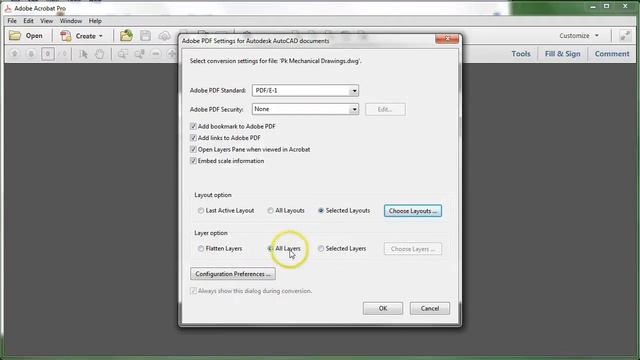
Task: Click the zoom out minus icon
Action: coord(156,54)
